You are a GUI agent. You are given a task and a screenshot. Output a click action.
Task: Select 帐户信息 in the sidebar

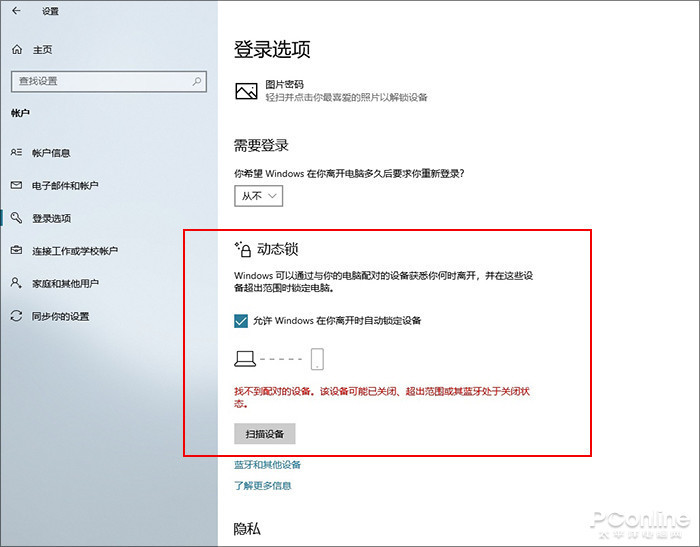pos(51,153)
